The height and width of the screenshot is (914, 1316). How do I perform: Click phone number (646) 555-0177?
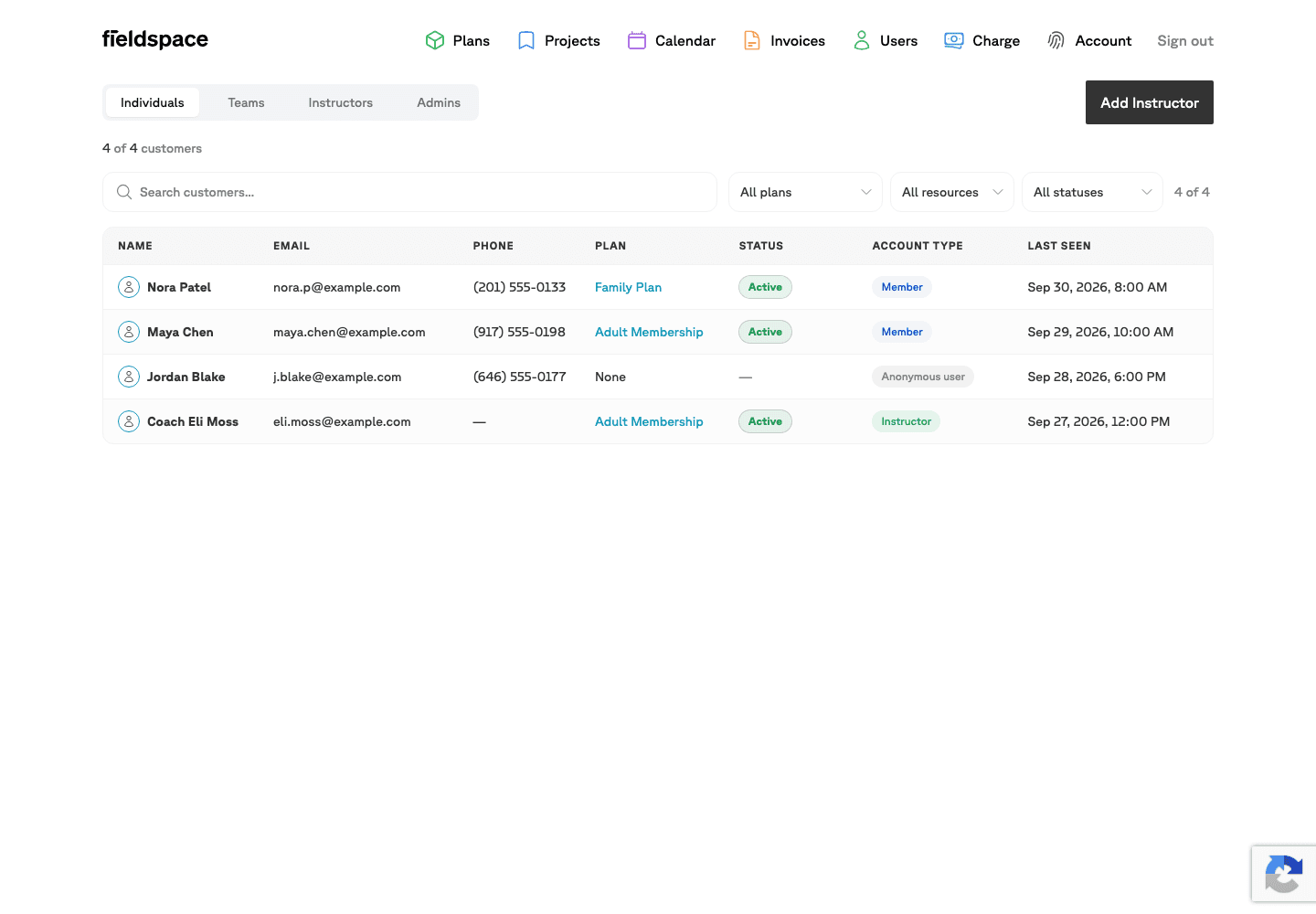pyautogui.click(x=520, y=377)
